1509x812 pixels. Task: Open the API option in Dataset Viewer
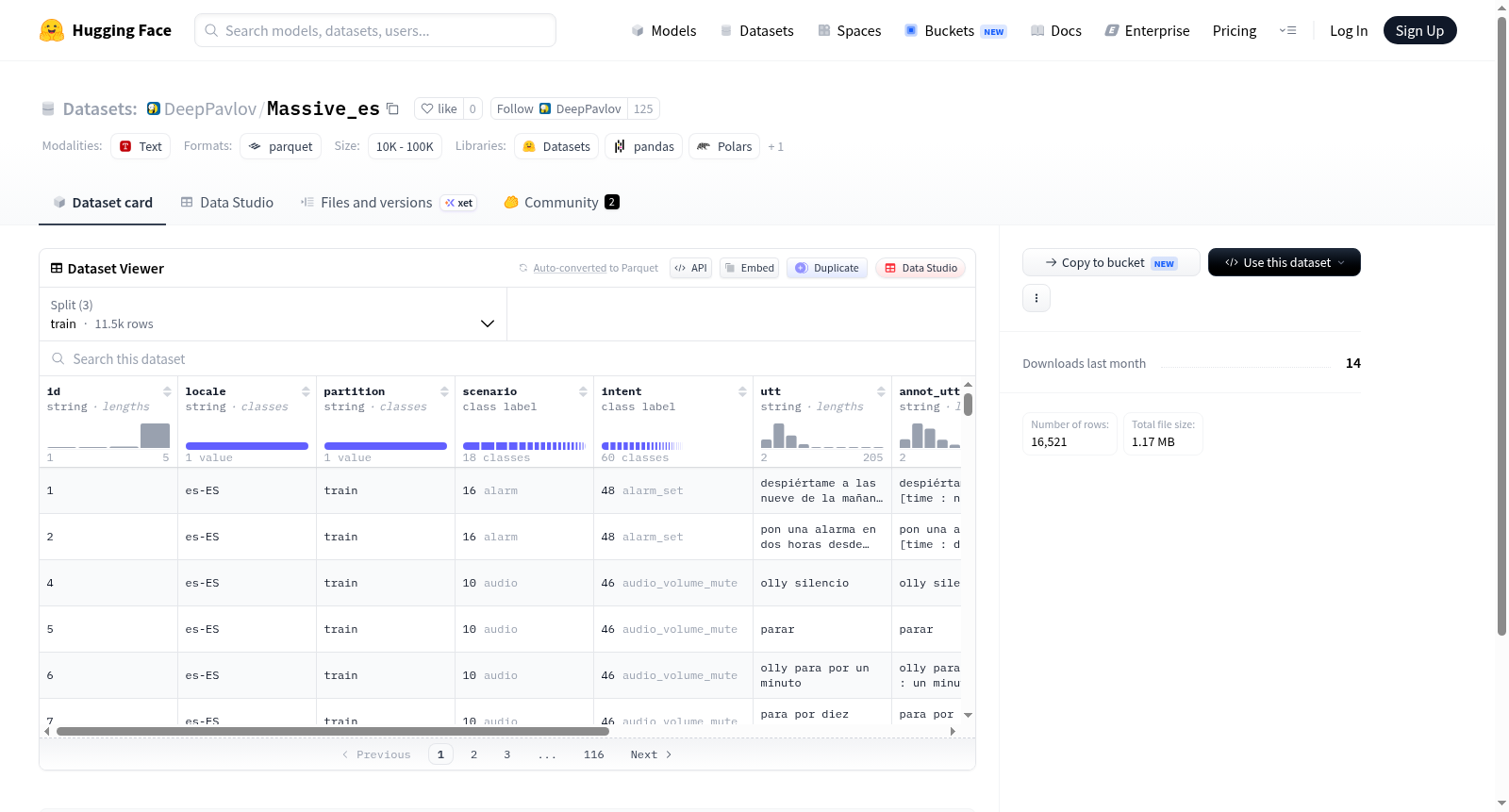click(x=690, y=268)
